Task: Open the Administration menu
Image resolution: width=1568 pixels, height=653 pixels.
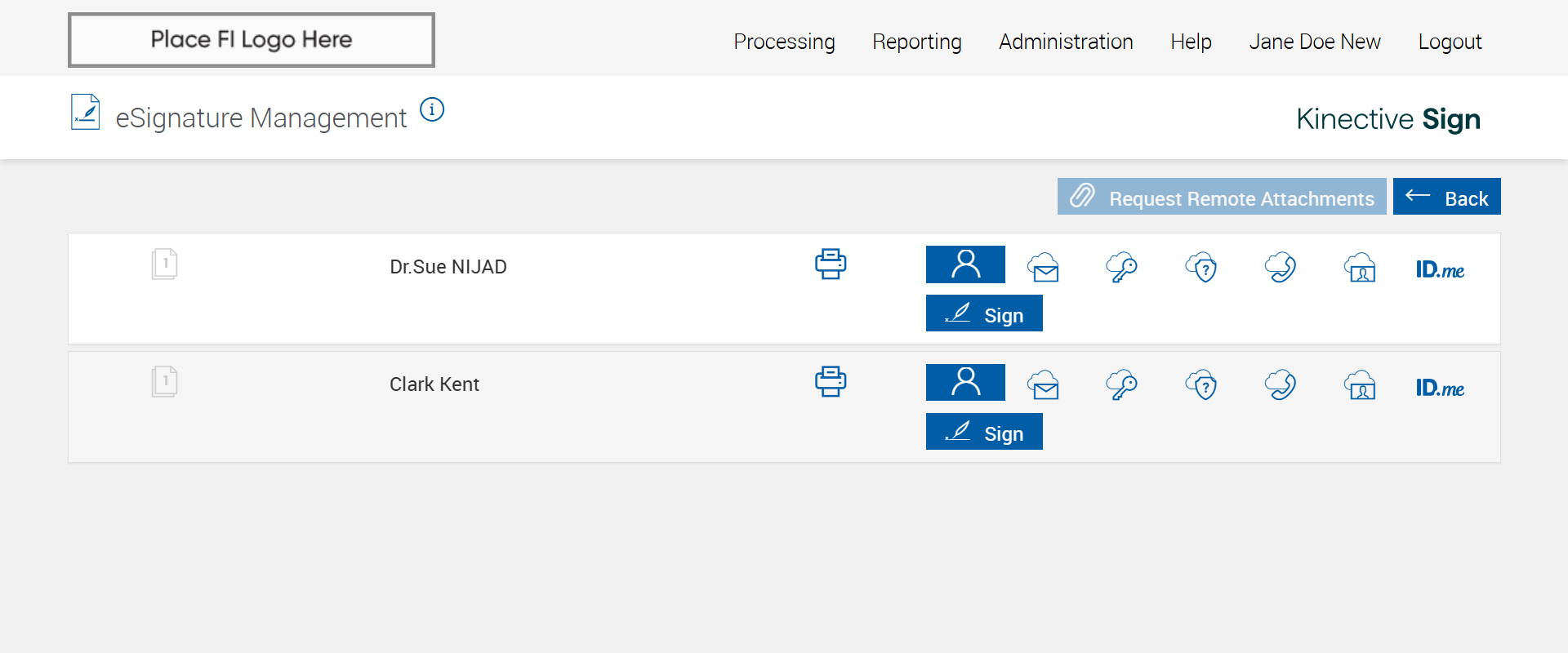Action: 1066,42
